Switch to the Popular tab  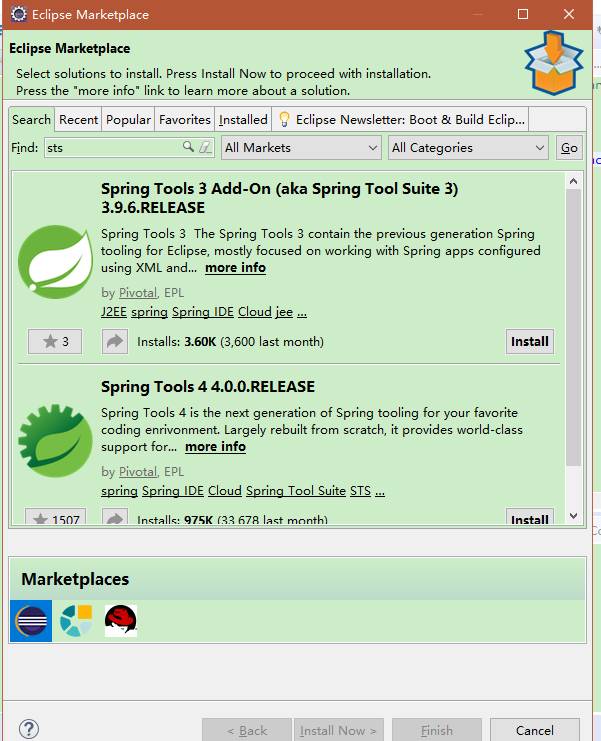[128, 120]
